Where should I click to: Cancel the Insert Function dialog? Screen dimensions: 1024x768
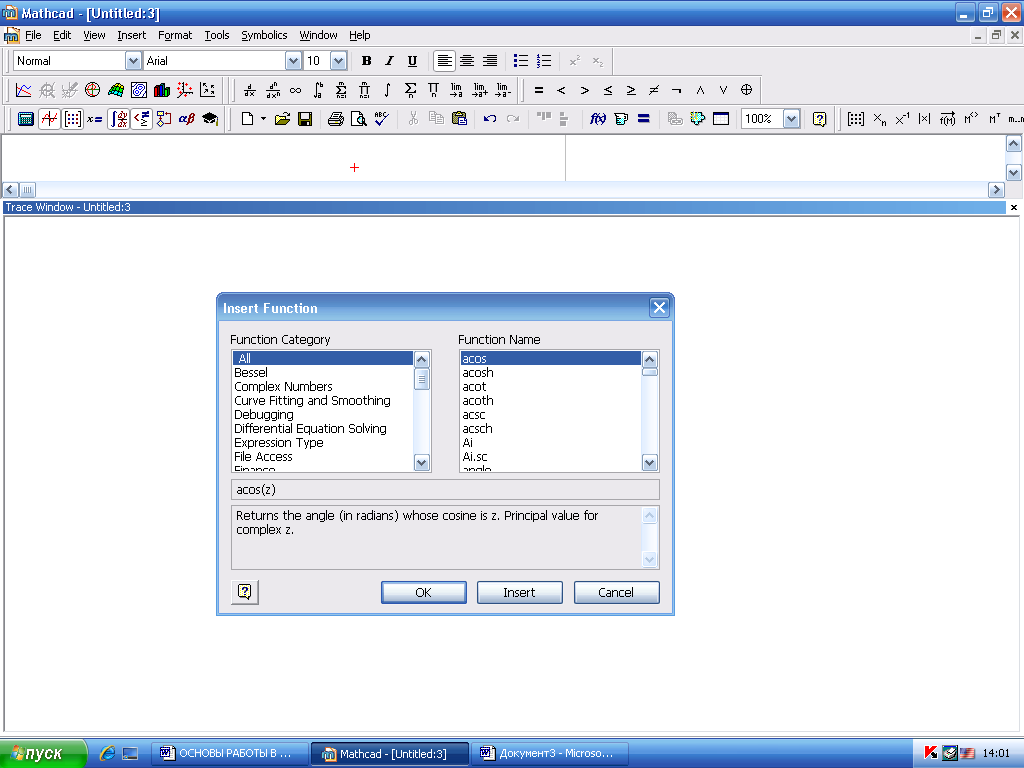click(616, 592)
